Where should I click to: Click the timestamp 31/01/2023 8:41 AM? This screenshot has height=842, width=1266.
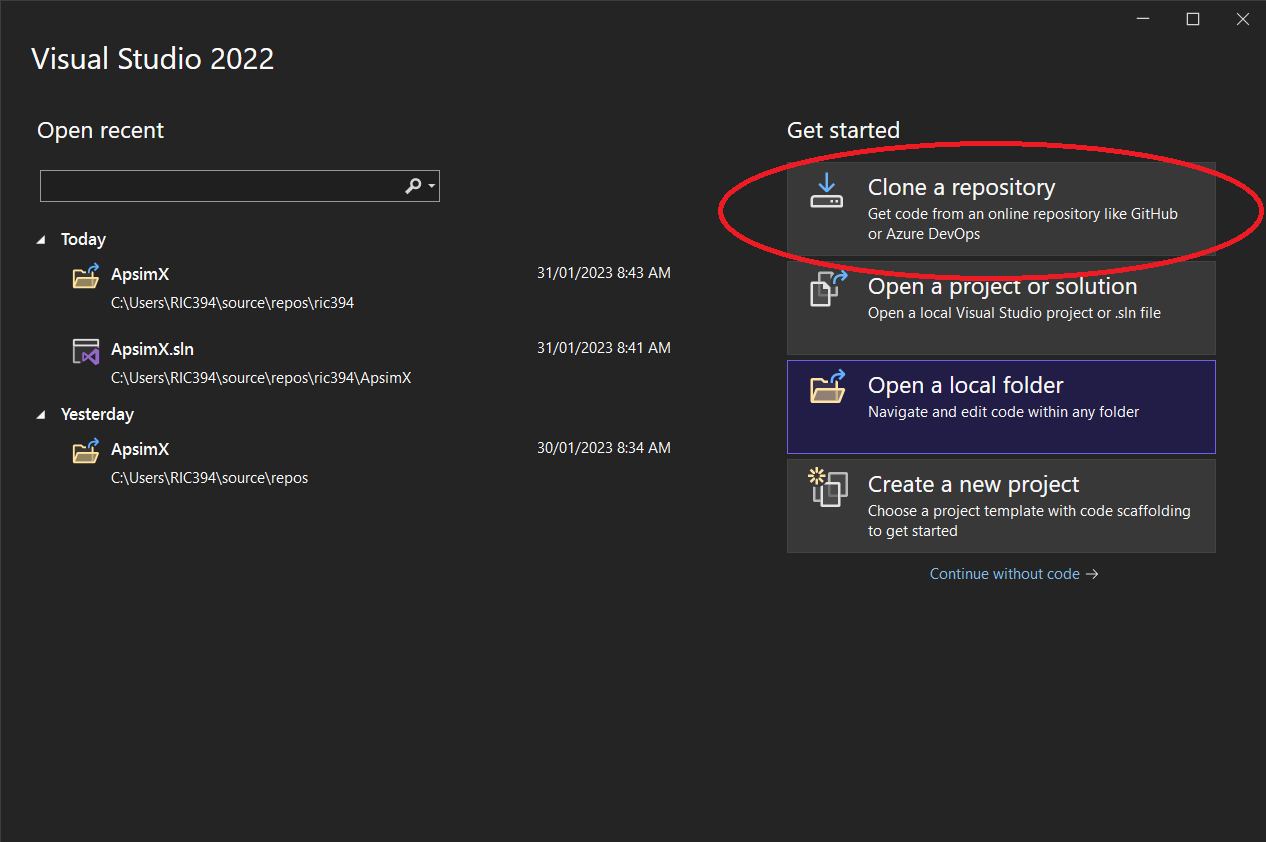604,348
